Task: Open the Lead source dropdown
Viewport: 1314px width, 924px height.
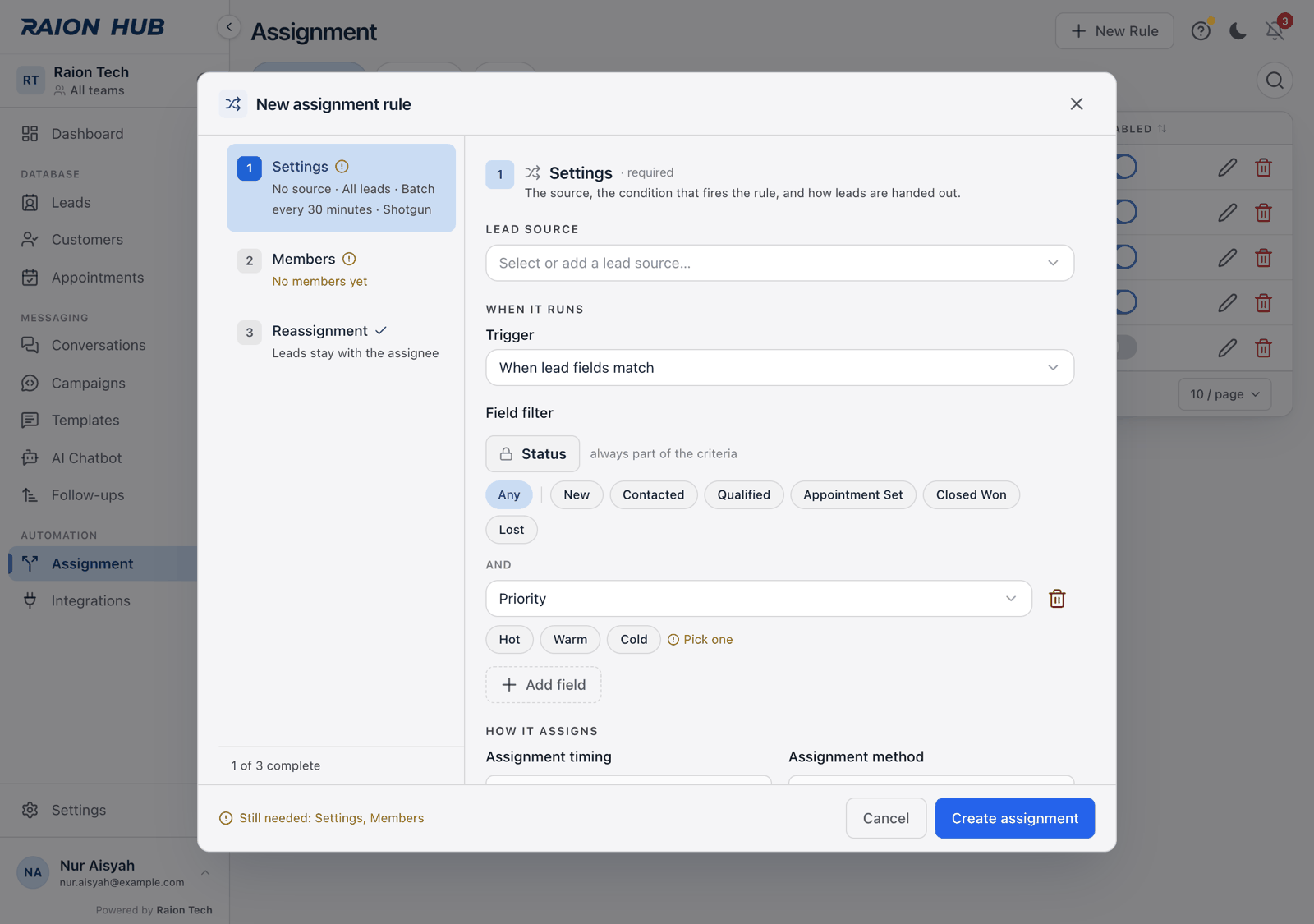Action: coord(780,264)
